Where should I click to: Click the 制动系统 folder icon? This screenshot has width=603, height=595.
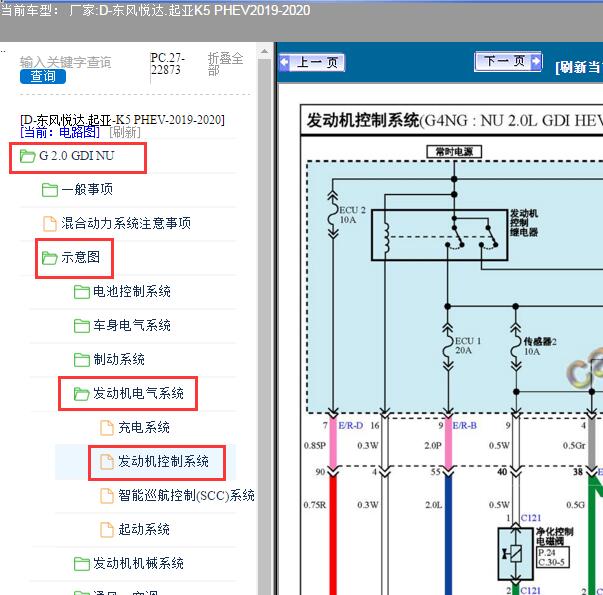click(82, 360)
